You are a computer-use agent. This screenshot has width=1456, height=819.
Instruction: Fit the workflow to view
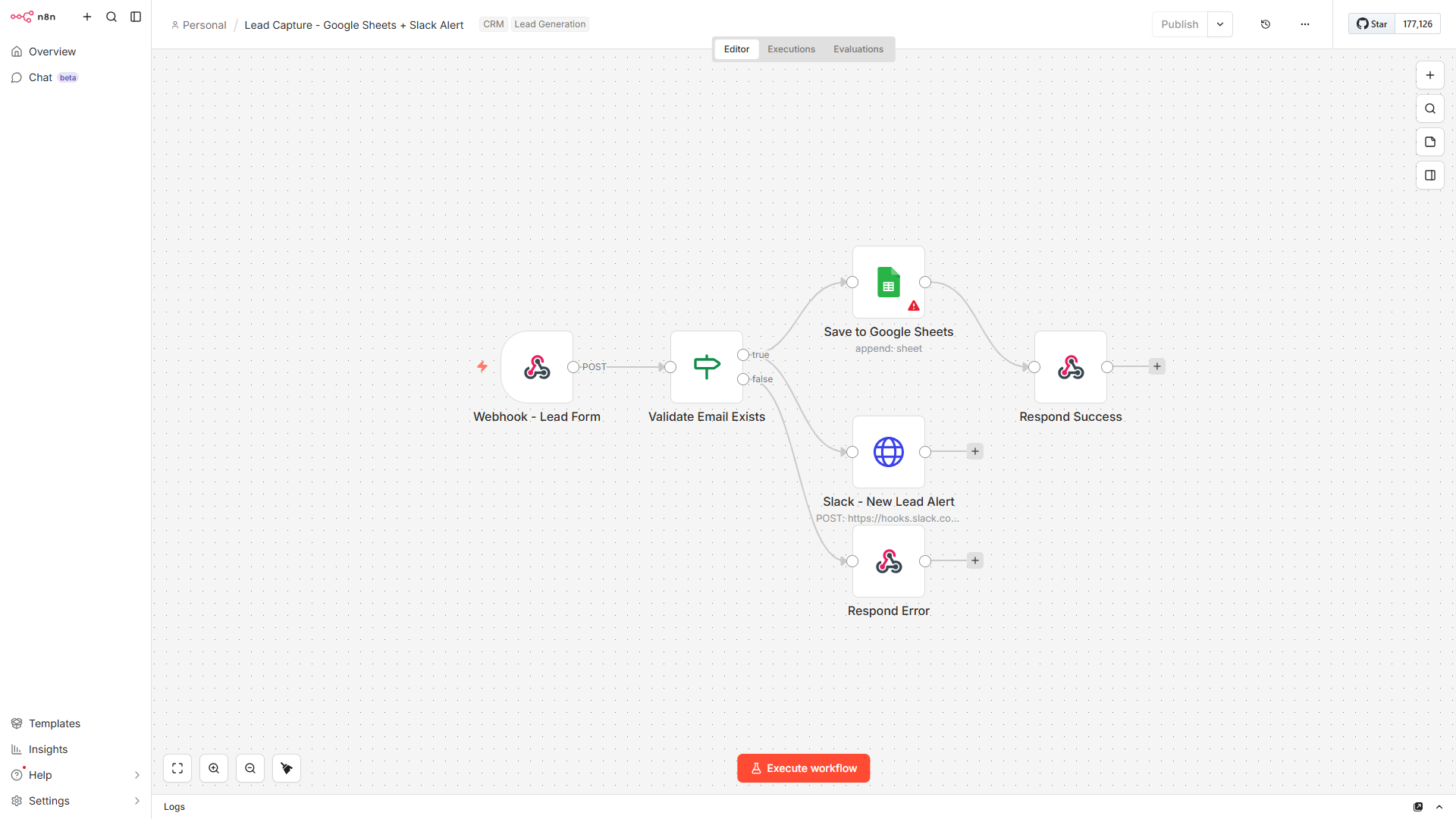click(177, 767)
